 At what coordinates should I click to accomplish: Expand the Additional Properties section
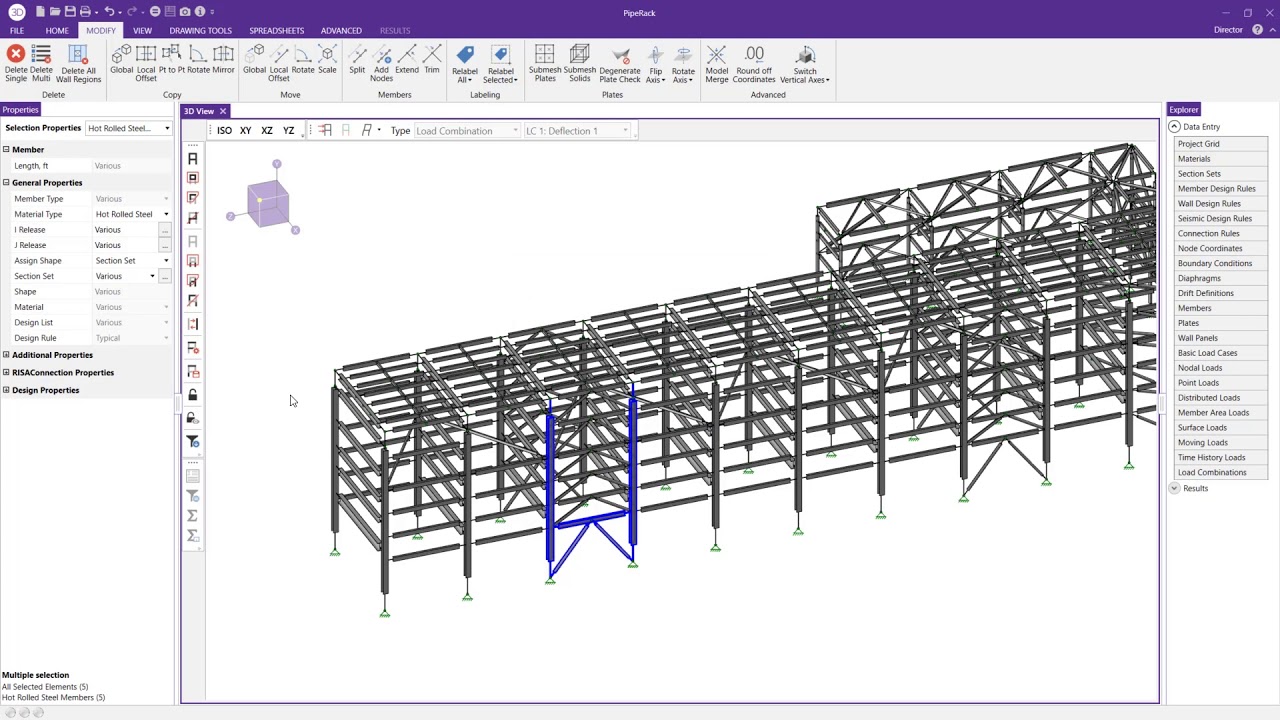[6, 355]
